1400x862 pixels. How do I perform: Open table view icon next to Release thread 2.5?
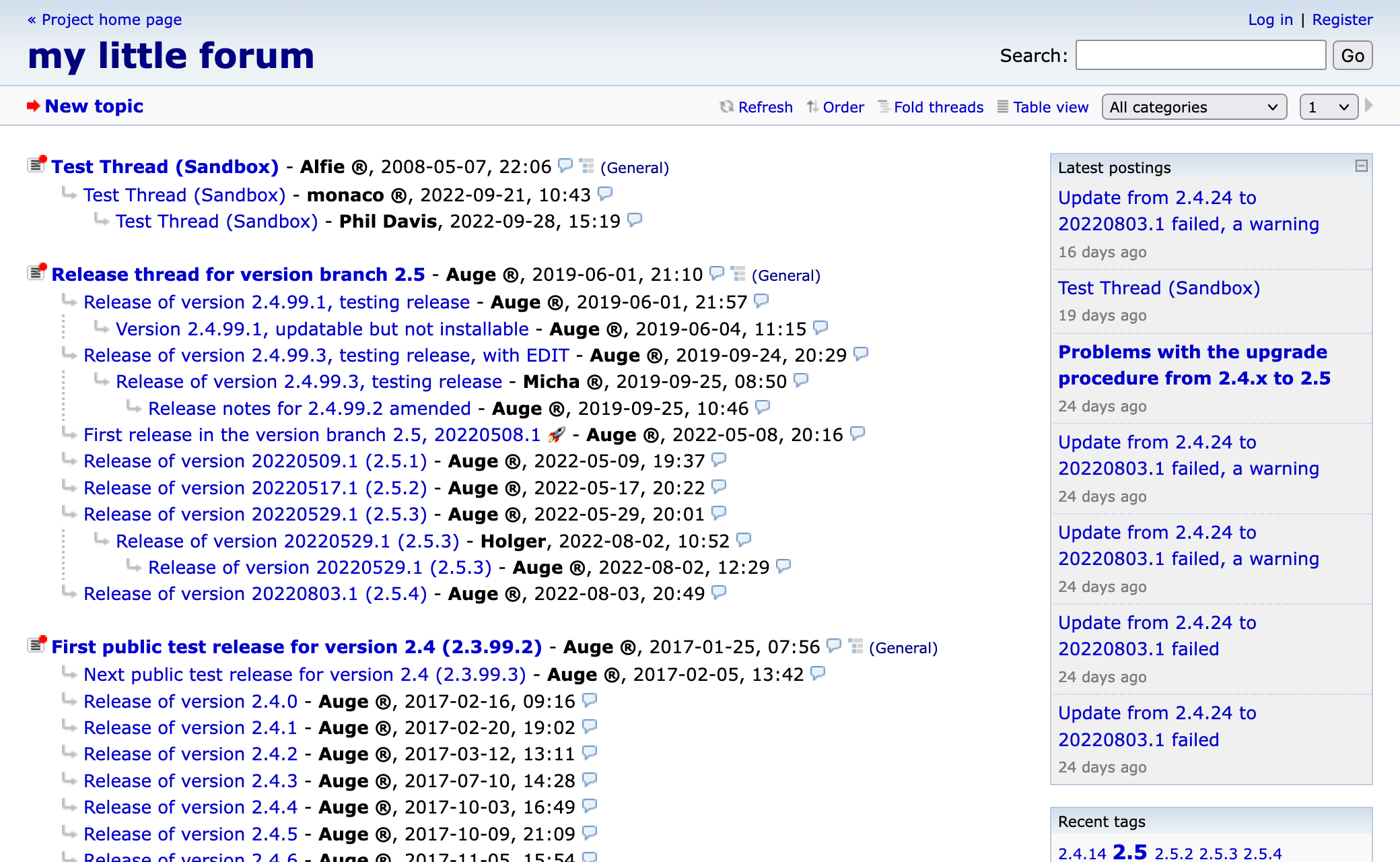coord(738,273)
